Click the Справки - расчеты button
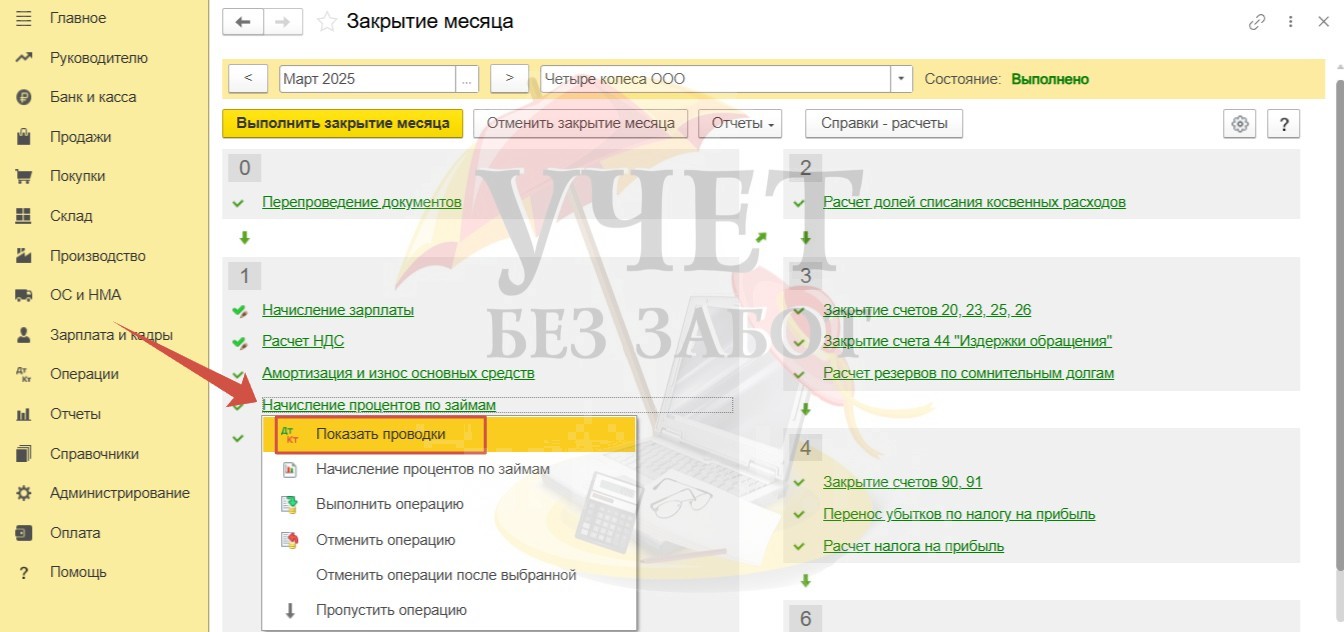 tap(884, 124)
